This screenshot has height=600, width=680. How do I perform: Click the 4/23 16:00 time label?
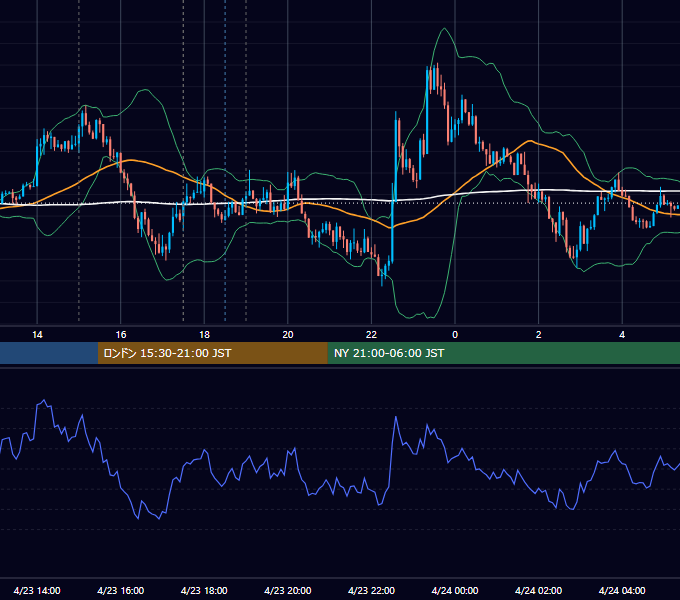pyautogui.click(x=121, y=590)
